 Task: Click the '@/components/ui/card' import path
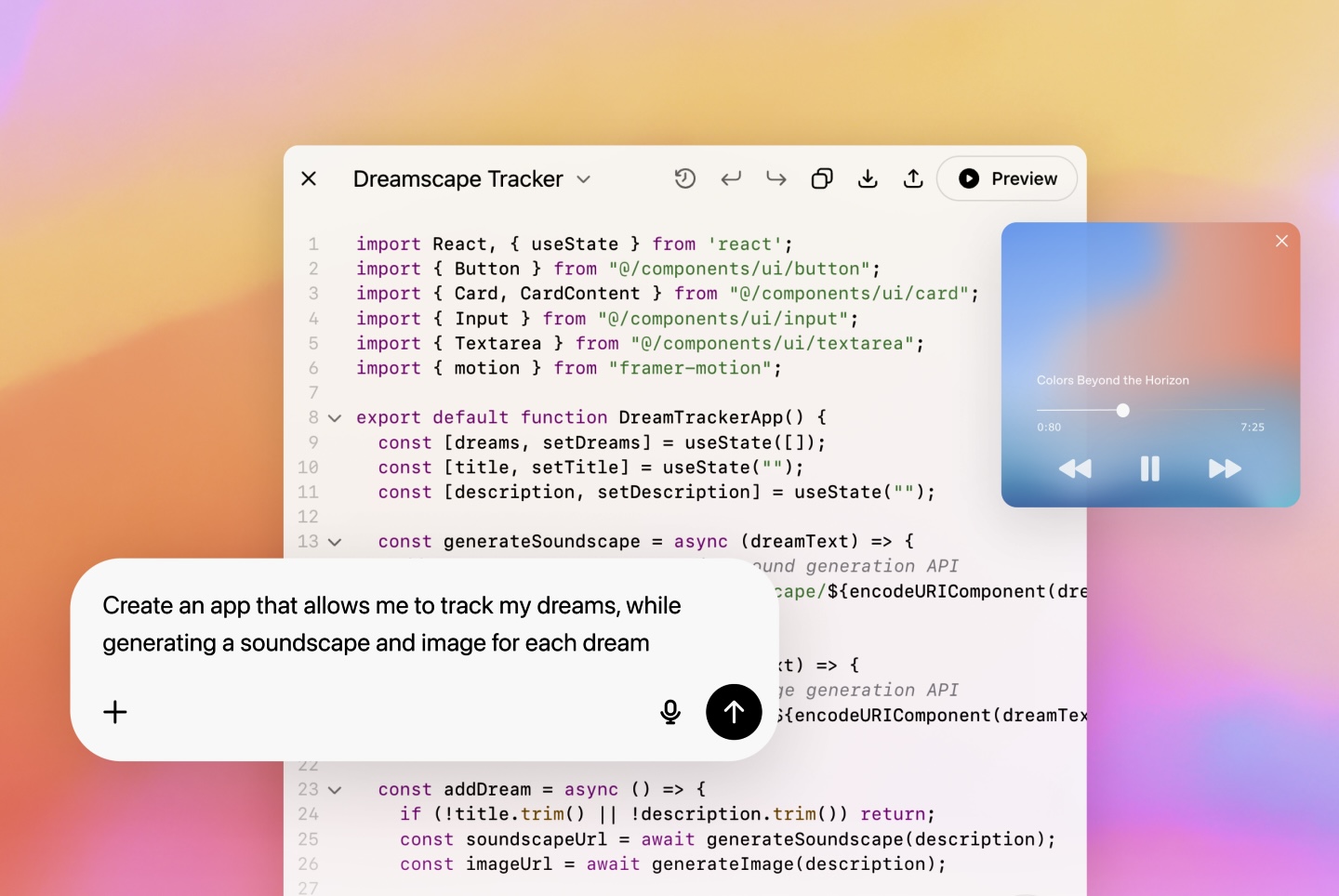(x=849, y=294)
